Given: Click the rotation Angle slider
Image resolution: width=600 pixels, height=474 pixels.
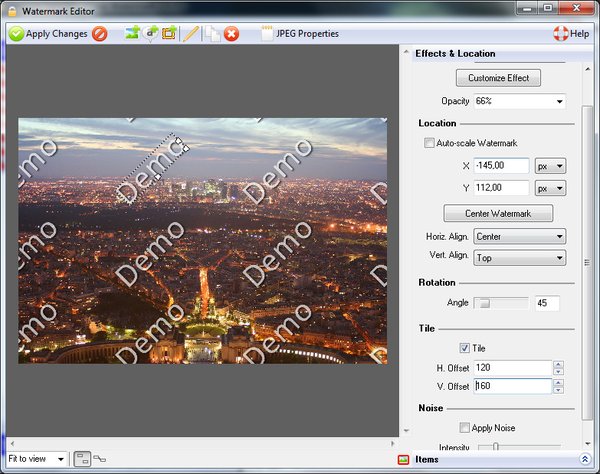Looking at the screenshot, I should 501,303.
